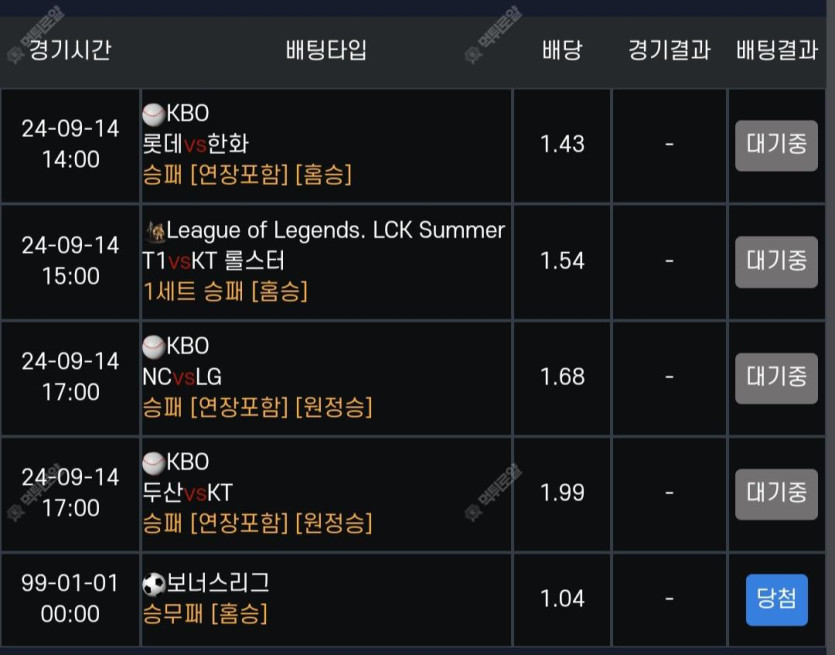The width and height of the screenshot is (835, 655).
Task: Click the 1.99 odds value
Action: pos(562,493)
